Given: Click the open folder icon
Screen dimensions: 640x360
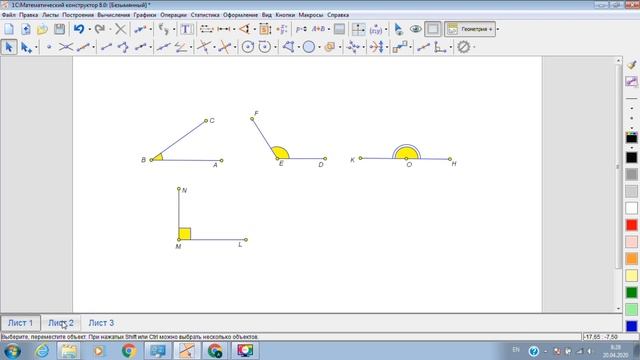Looking at the screenshot, I should click(42, 29).
